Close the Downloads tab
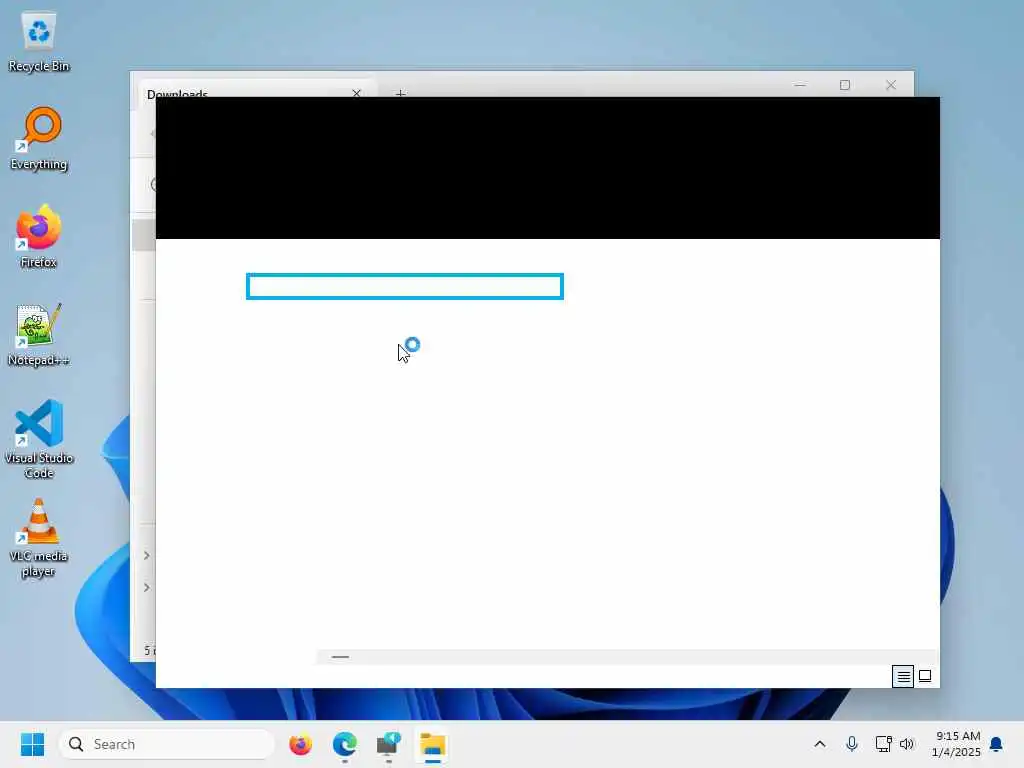 [357, 93]
